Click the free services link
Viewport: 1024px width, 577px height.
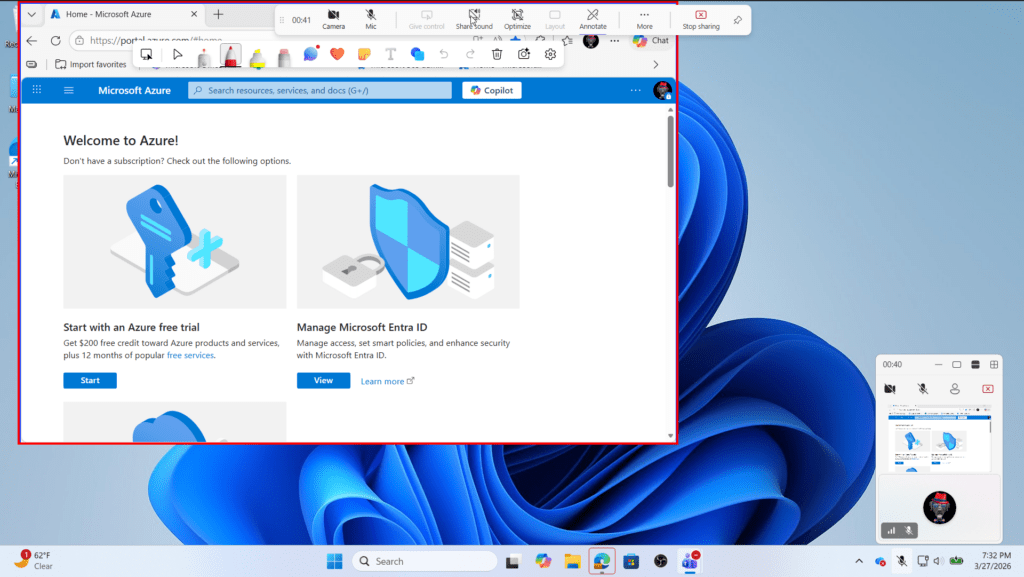(x=190, y=354)
